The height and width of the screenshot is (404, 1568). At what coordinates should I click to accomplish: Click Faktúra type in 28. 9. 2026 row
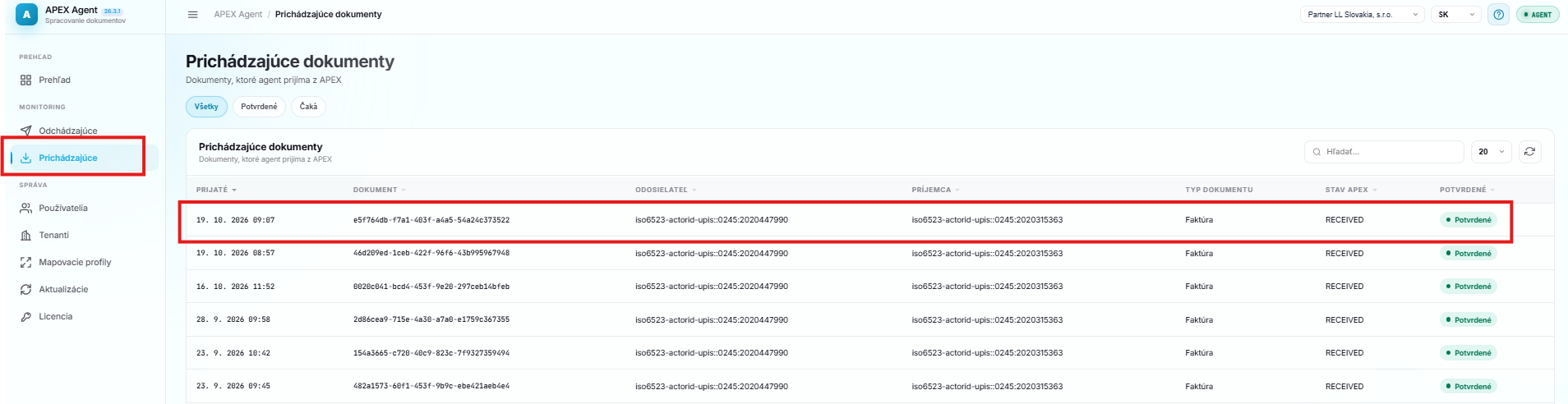[1199, 319]
